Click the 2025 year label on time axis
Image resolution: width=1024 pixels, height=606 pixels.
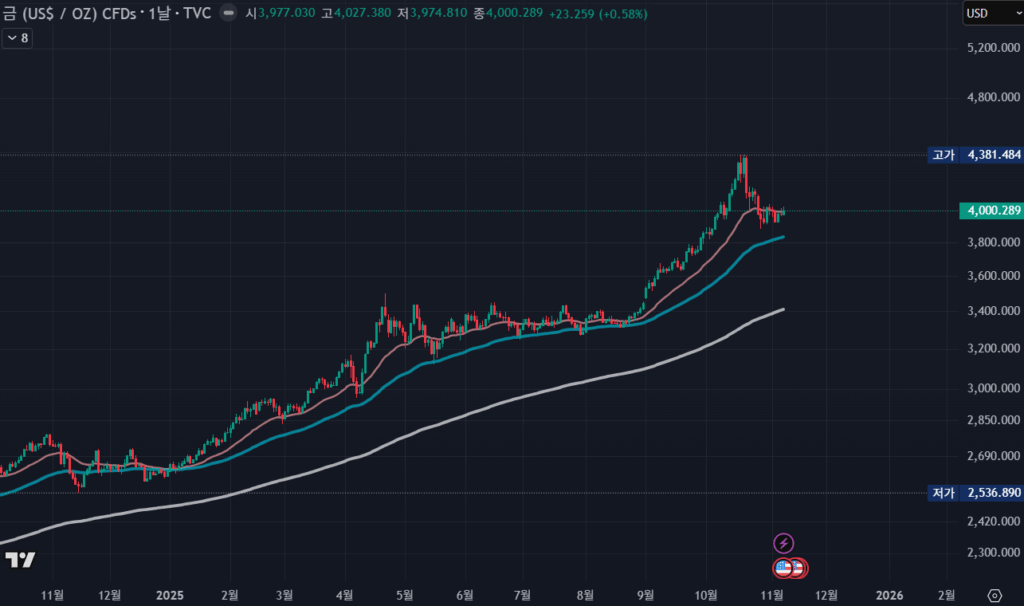pos(170,593)
